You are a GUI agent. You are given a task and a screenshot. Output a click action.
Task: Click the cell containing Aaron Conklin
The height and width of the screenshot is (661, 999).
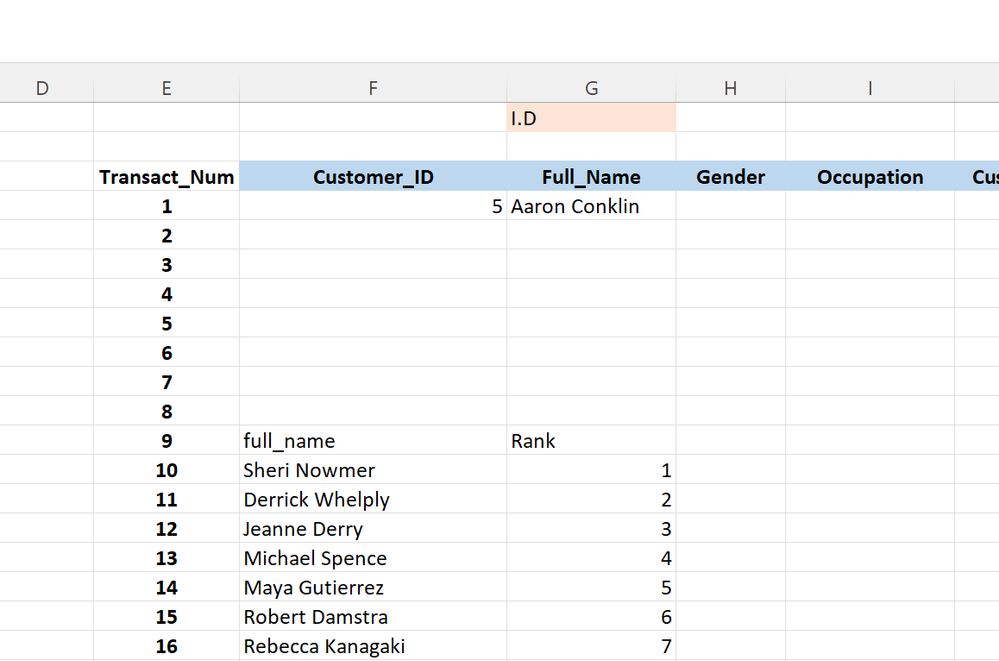(x=591, y=206)
